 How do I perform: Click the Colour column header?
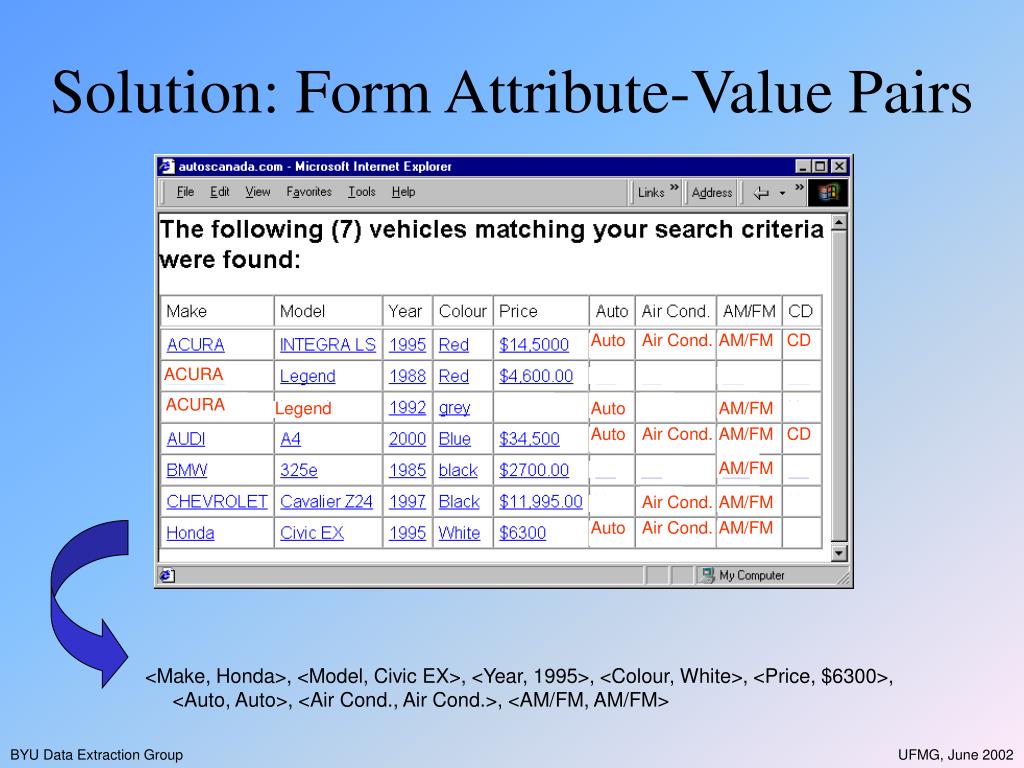coord(462,312)
